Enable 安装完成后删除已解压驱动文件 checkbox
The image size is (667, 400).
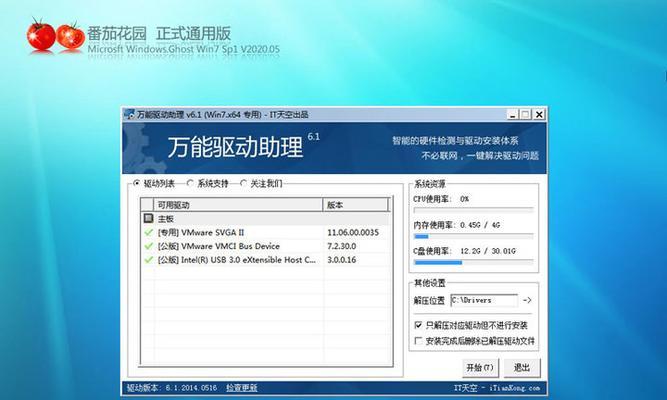[x=418, y=340]
